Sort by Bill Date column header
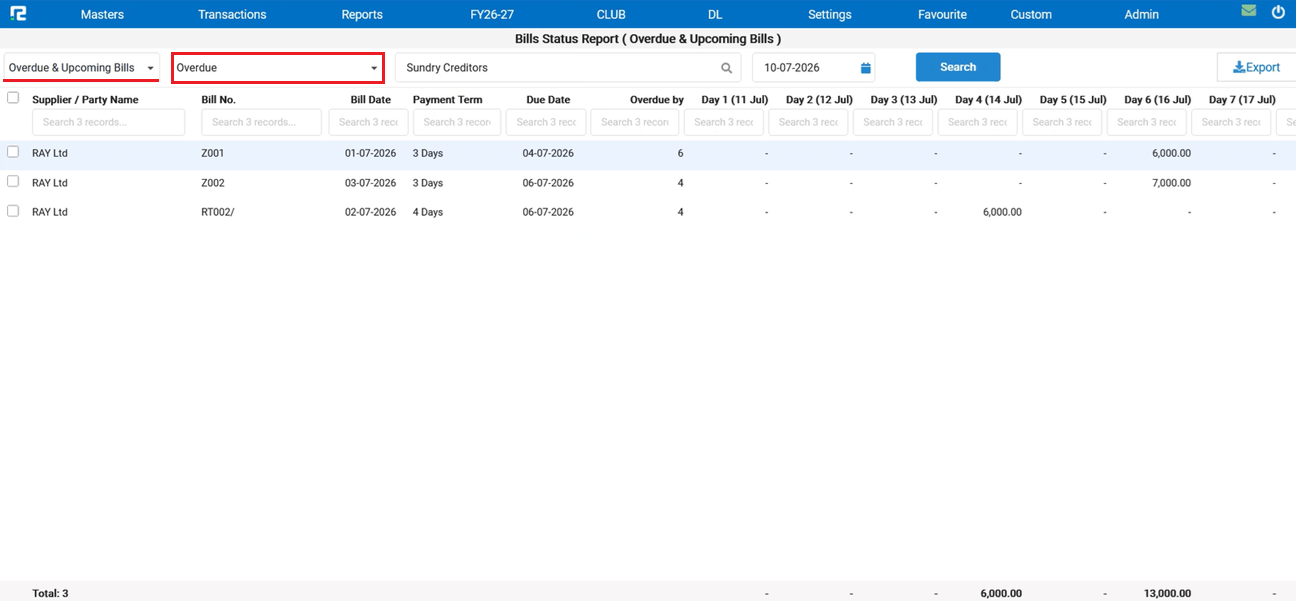1296x601 pixels. [370, 100]
